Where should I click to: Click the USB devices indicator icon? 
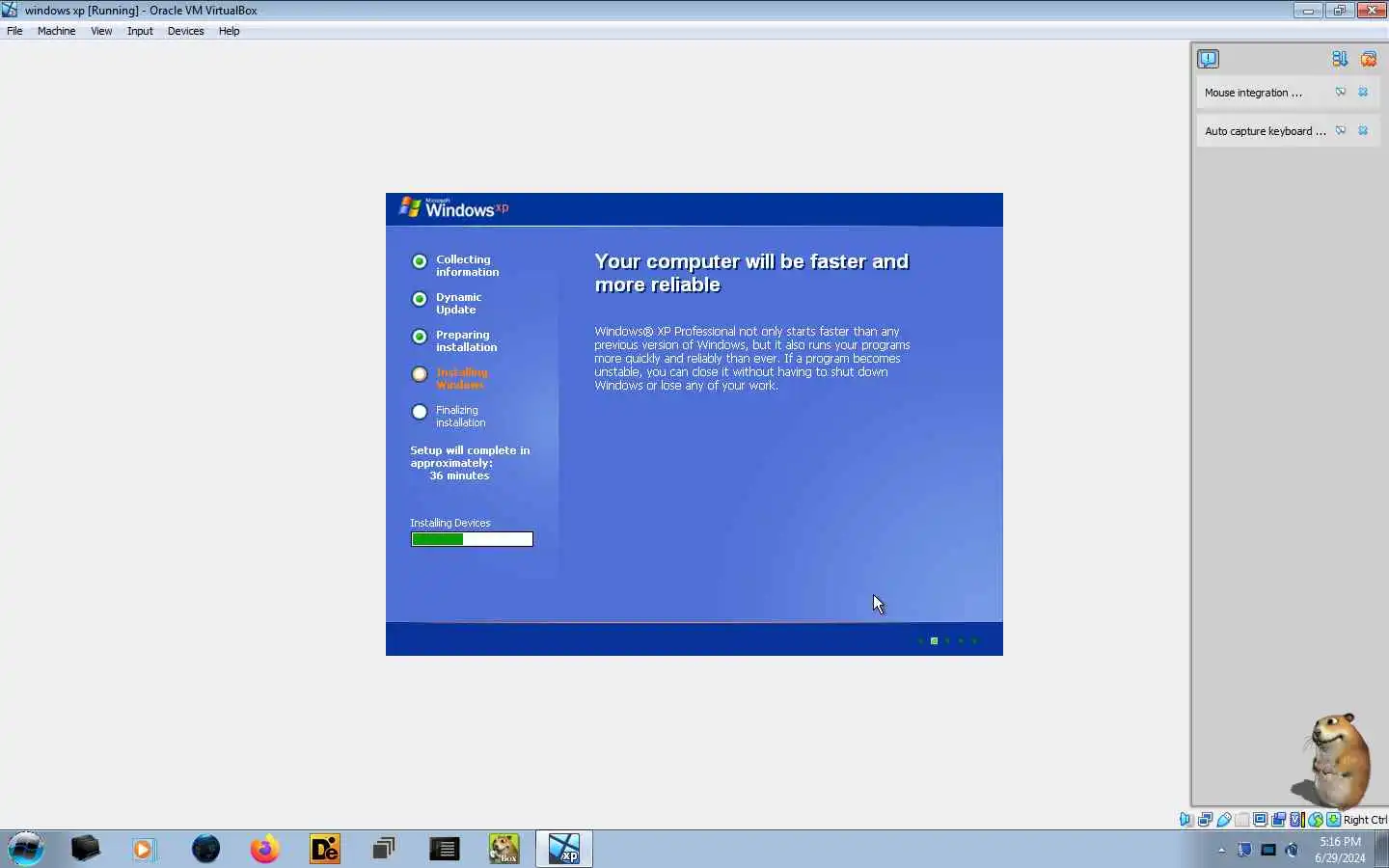point(1224,820)
